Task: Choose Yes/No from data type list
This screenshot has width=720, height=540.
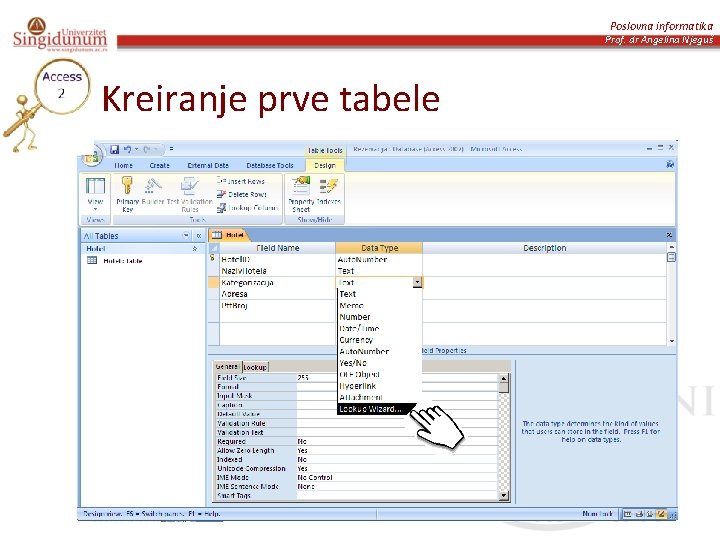Action: coord(379,363)
